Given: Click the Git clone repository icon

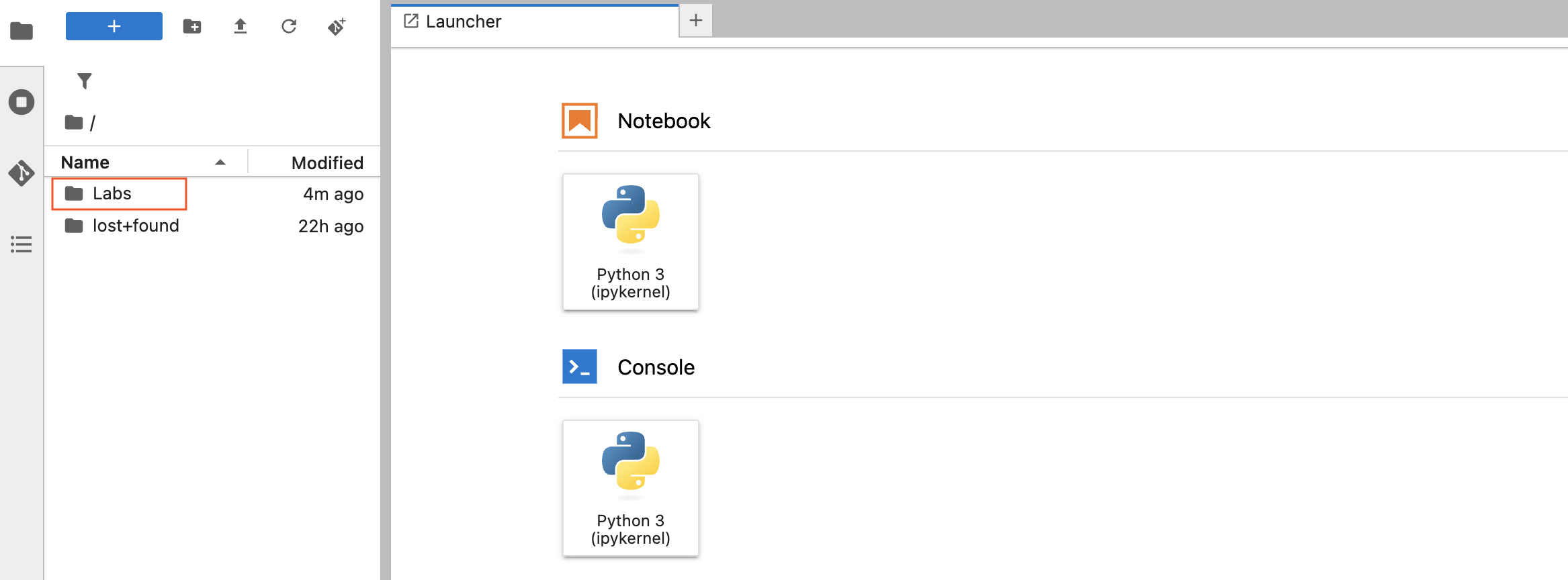Looking at the screenshot, I should point(337,26).
